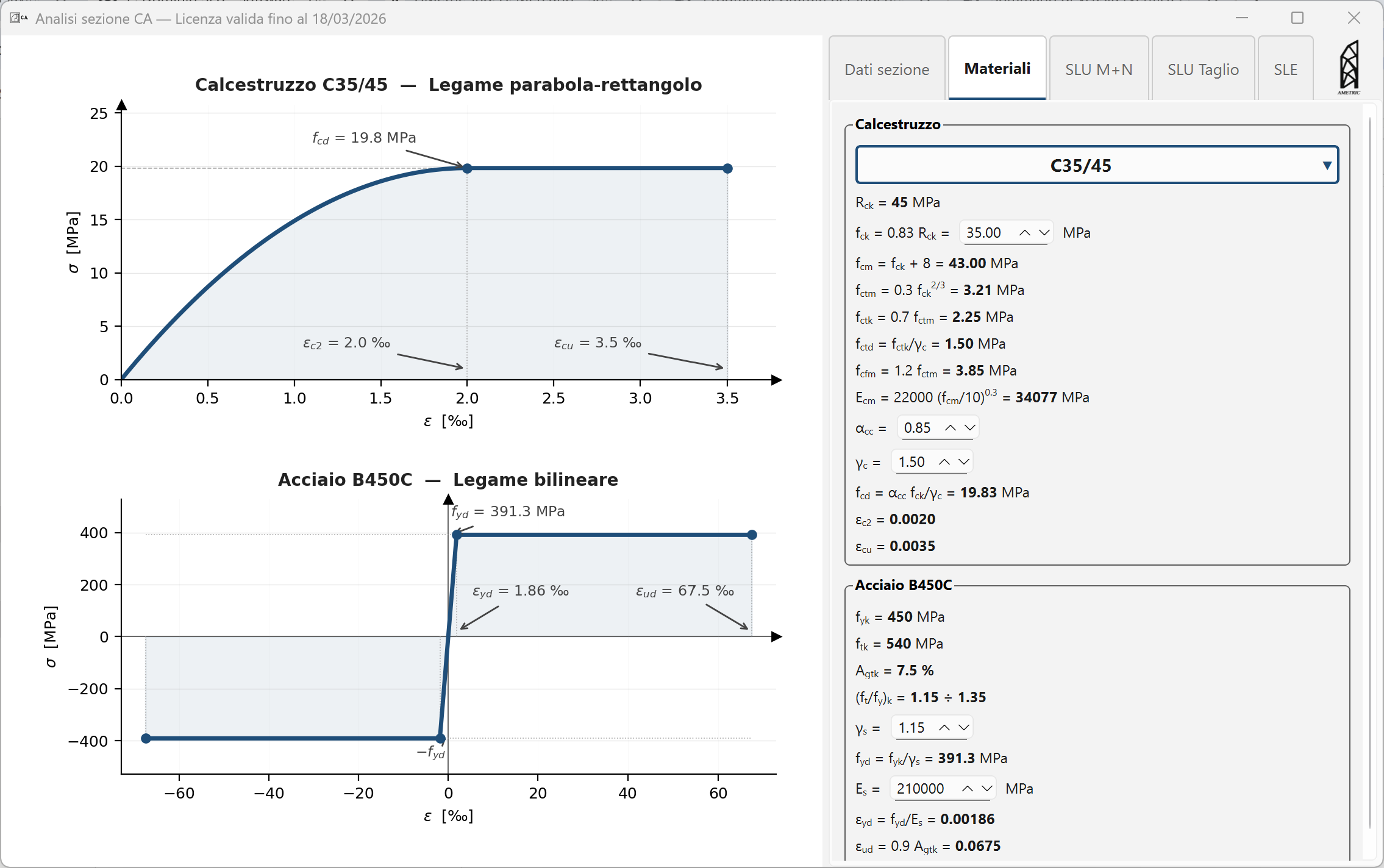Screen dimensions: 1384x868
Task: Open the C35/45 concrete class dropdown
Action: click(x=1097, y=165)
